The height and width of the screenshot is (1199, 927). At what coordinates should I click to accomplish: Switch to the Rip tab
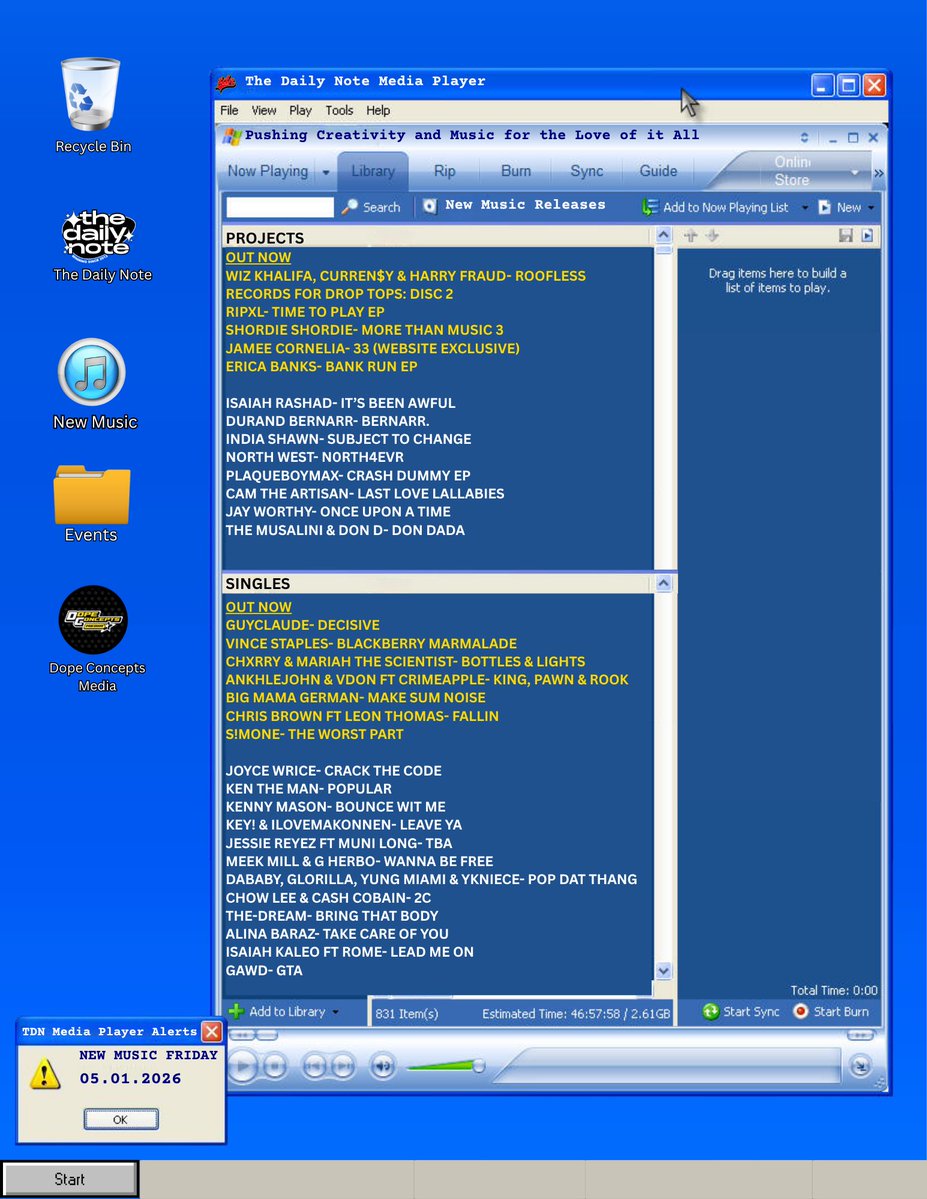pos(444,171)
